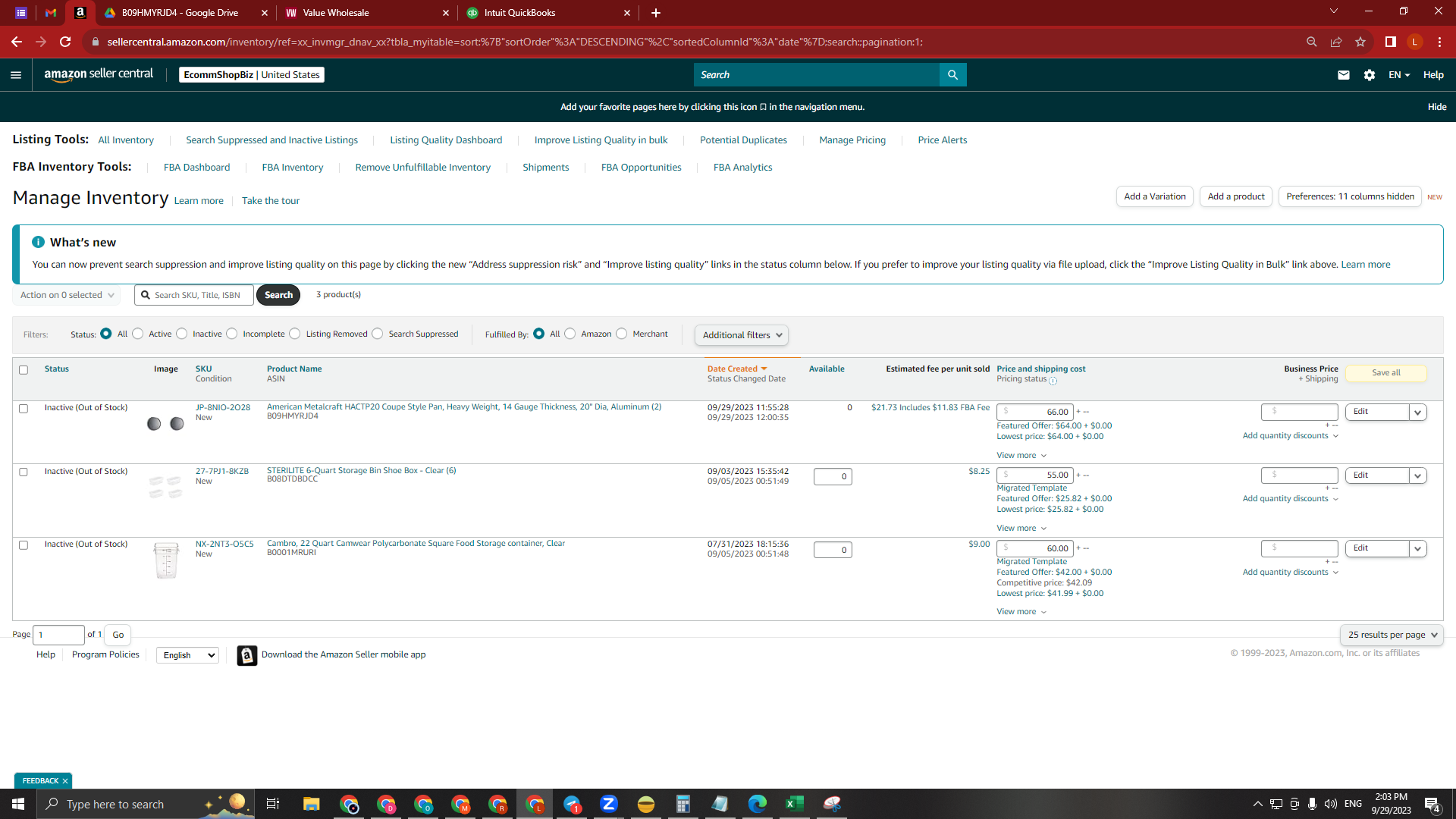Go back with the browser back arrow
Viewport: 1456px width, 819px height.
17,42
